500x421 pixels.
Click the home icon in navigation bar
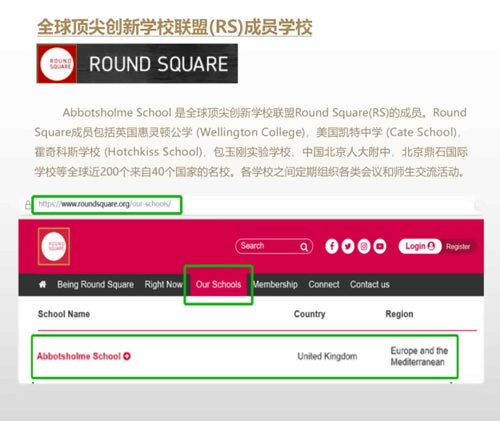point(43,284)
